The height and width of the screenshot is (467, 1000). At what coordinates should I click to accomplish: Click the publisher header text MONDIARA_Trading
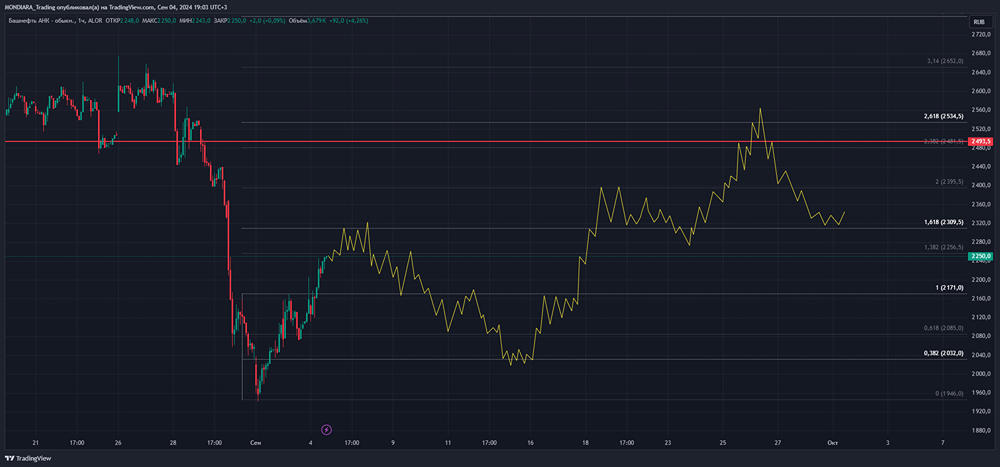(31, 7)
